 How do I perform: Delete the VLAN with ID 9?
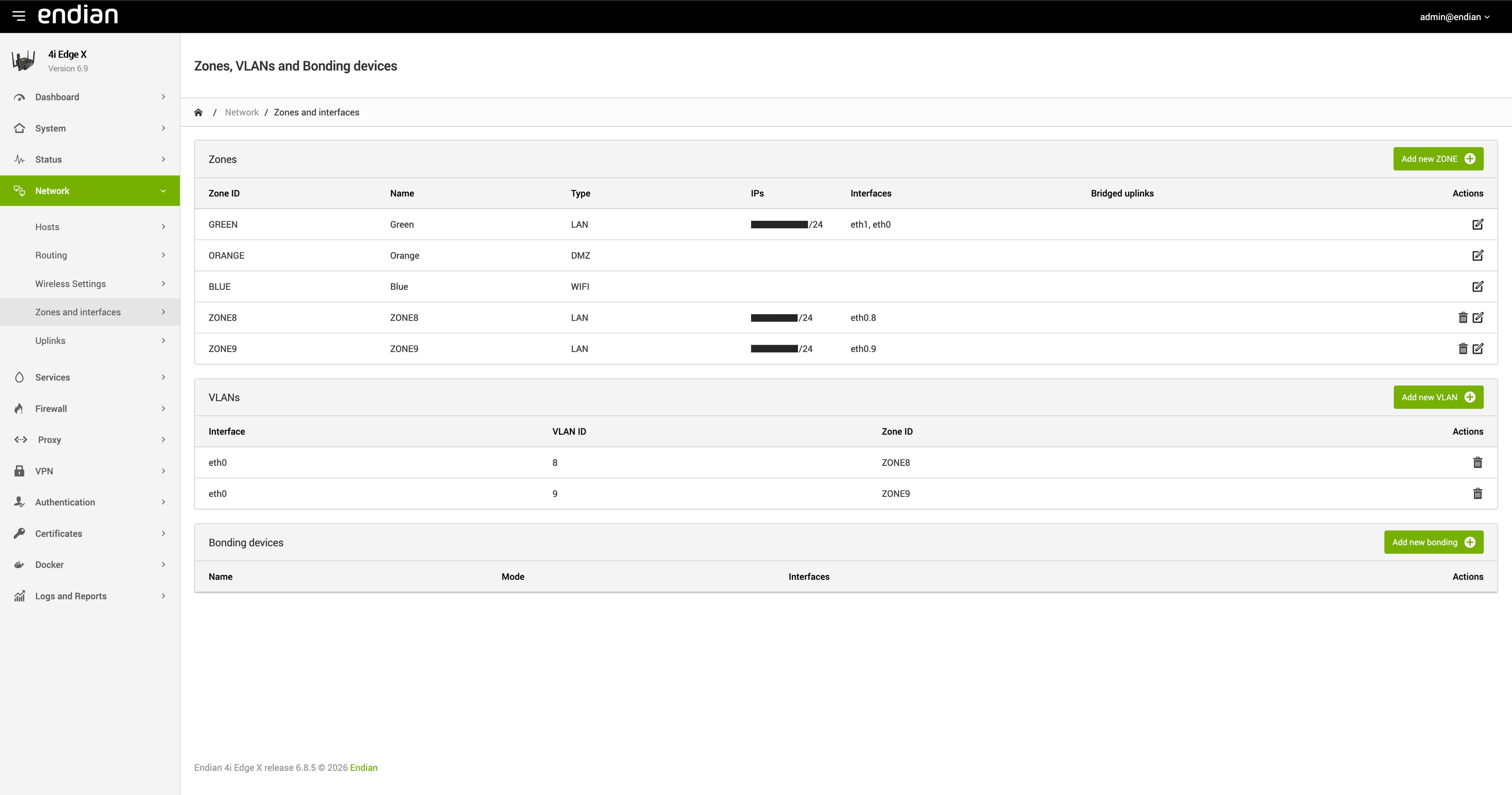coord(1478,494)
